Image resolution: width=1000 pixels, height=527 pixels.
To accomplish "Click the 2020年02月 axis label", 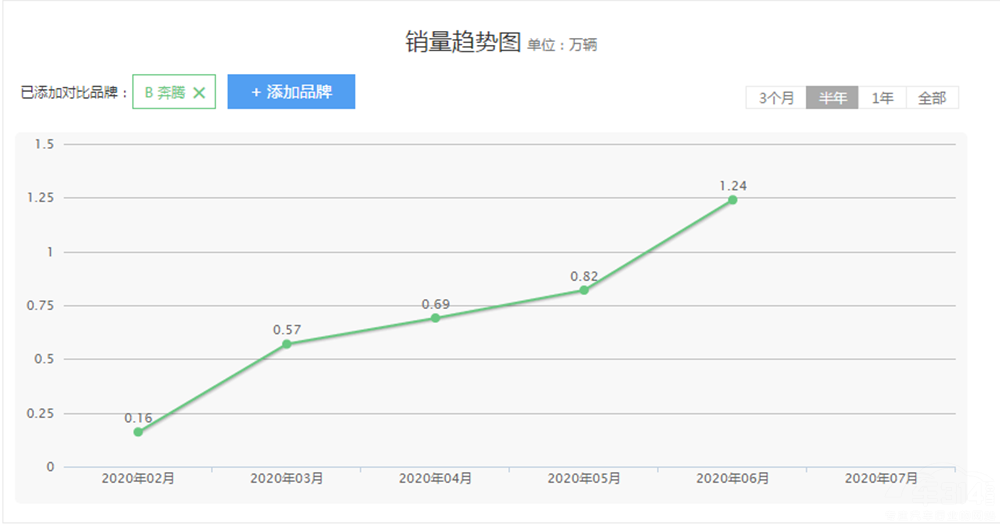I will [x=138, y=479].
